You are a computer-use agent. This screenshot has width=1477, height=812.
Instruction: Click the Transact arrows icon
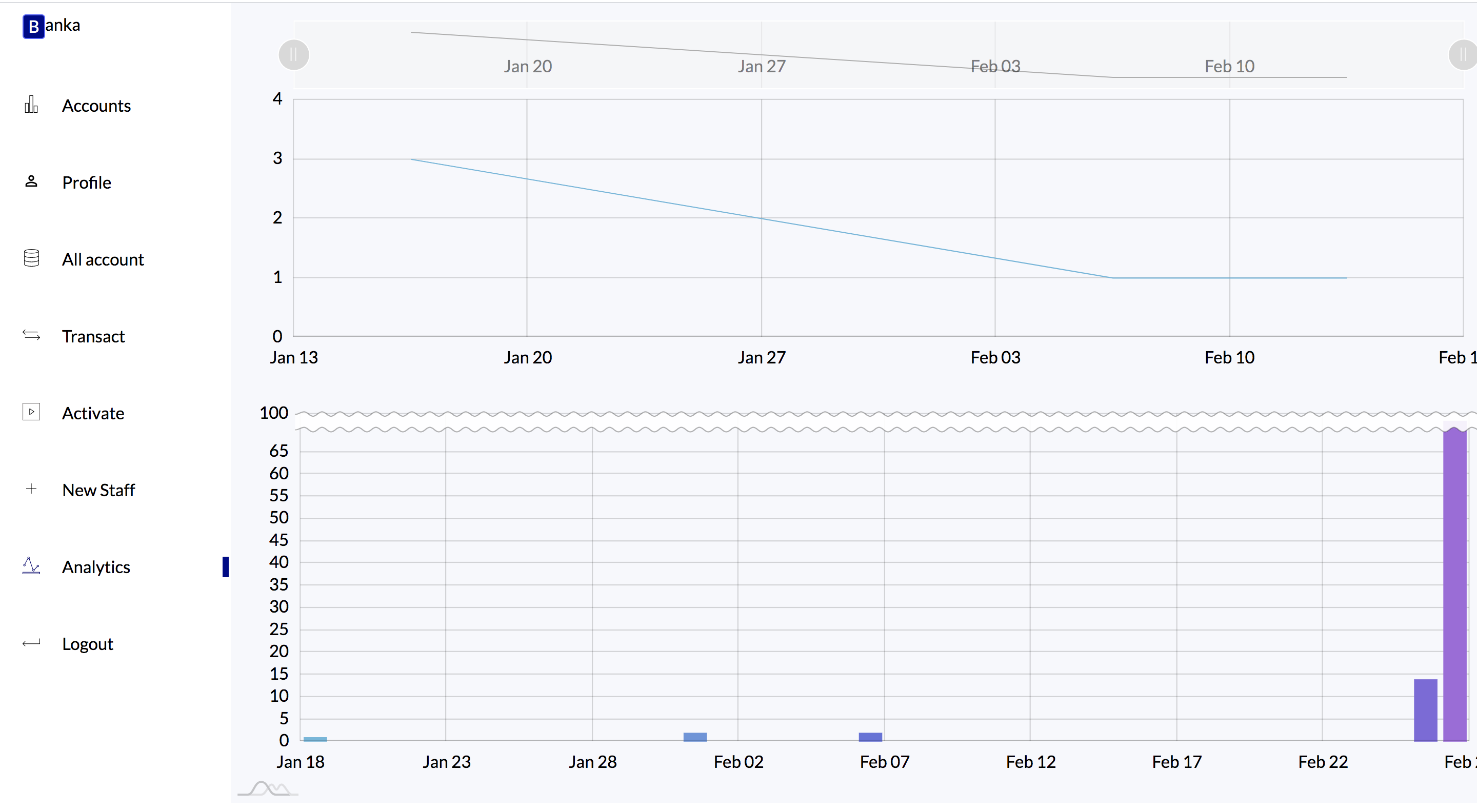coord(31,336)
